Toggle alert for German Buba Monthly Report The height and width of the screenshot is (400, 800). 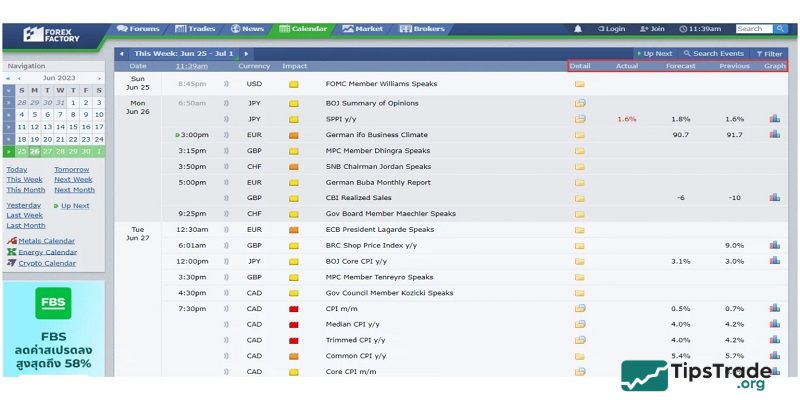click(226, 182)
